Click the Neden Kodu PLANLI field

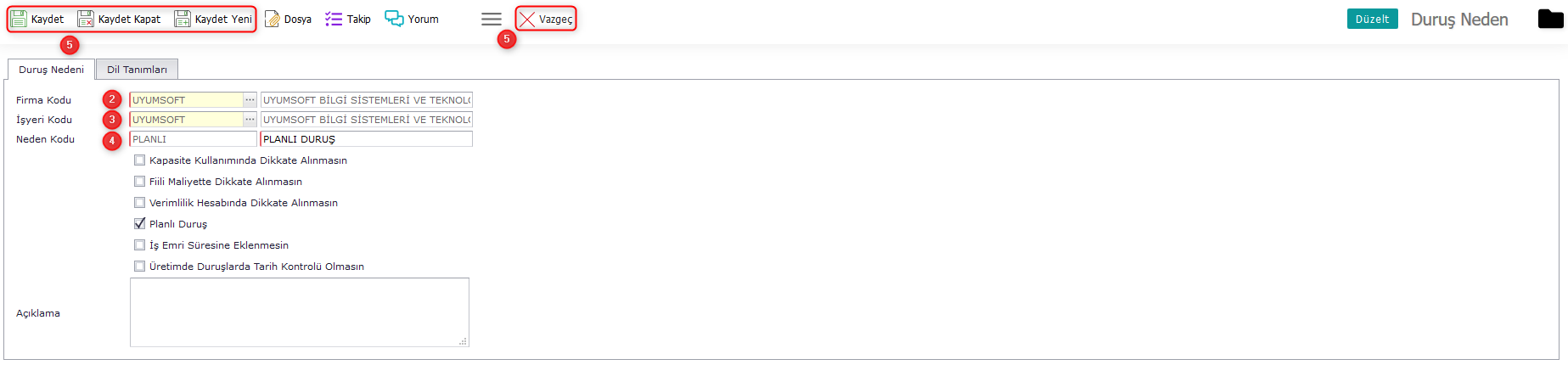coord(193,139)
